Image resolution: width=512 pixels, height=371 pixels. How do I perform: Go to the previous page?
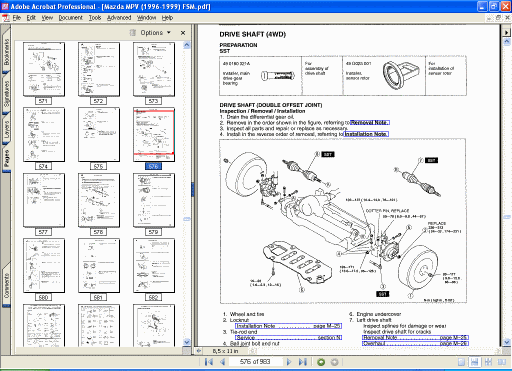223,362
